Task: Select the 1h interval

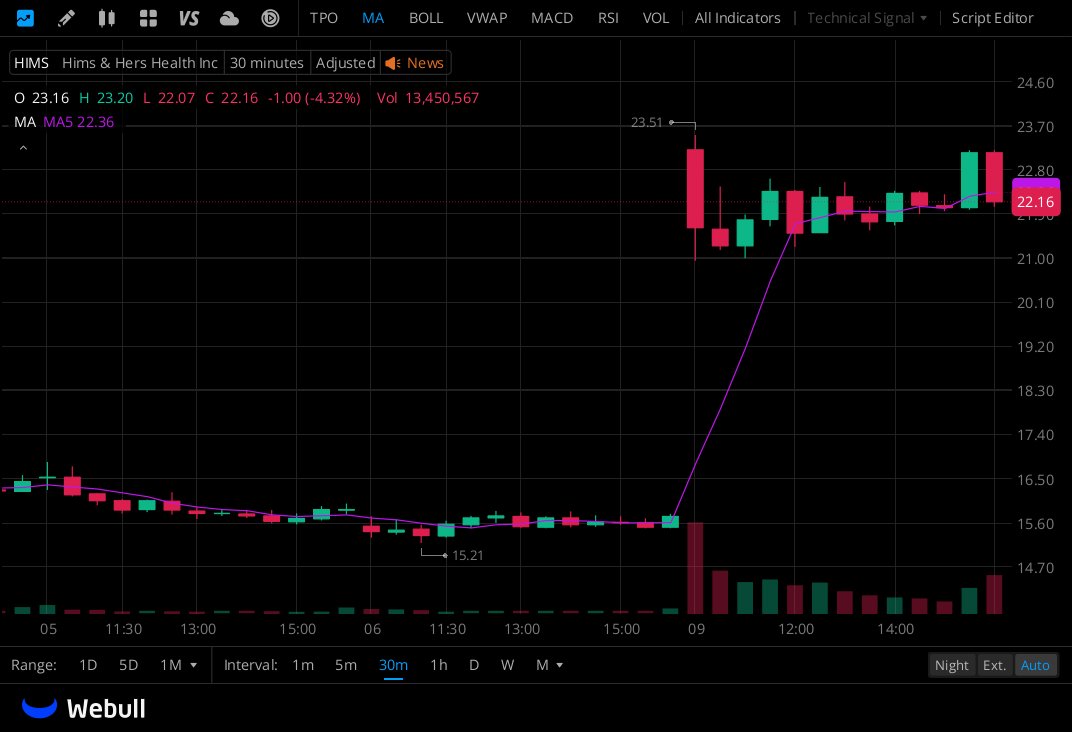Action: click(x=439, y=665)
